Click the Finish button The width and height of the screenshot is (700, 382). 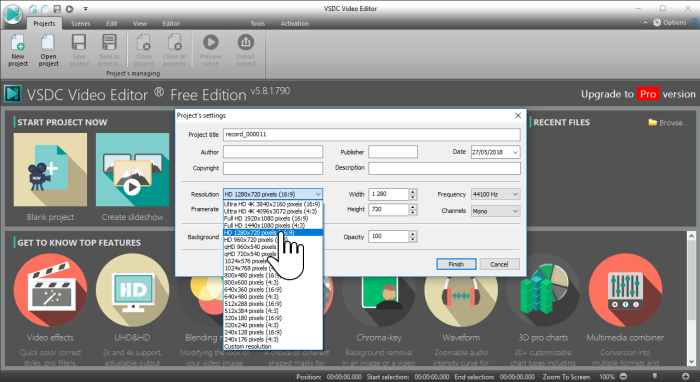(456, 264)
